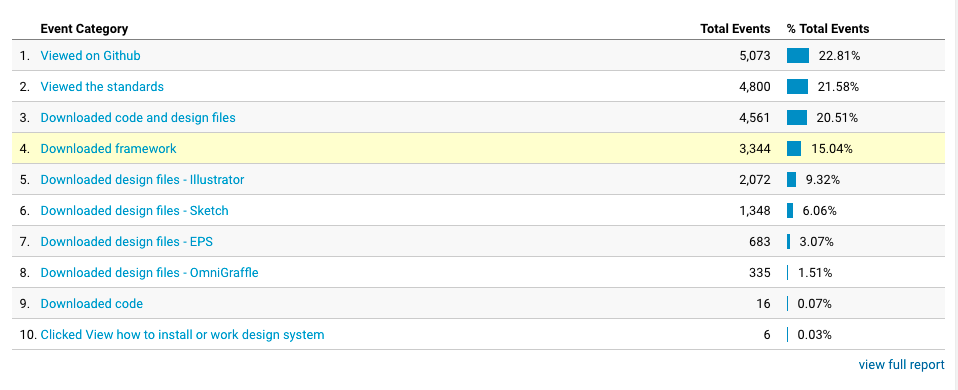Click the 21.58% percentage bar
This screenshot has height=390, width=958.
point(797,87)
